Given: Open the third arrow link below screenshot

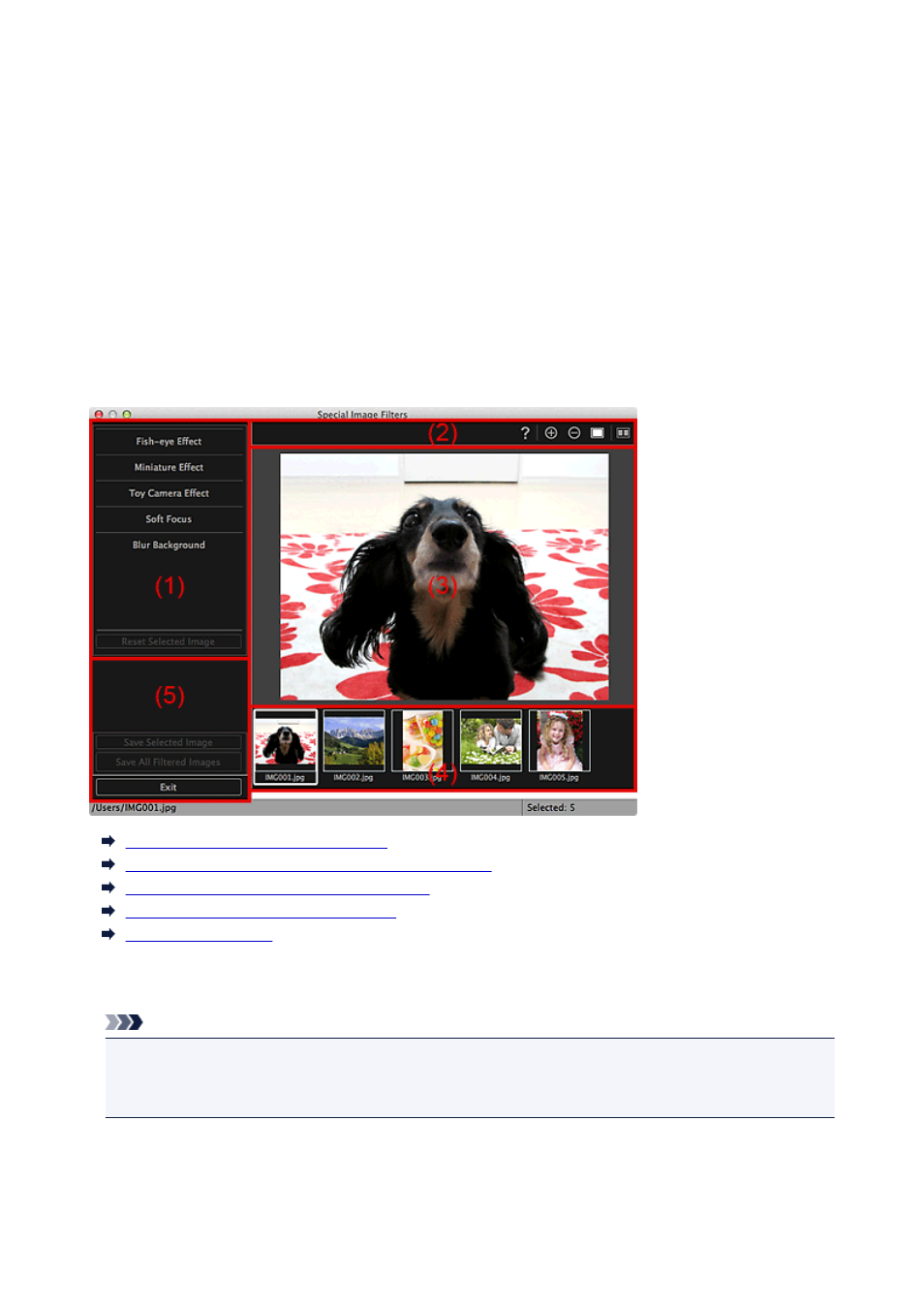Looking at the screenshot, I should tap(277, 888).
